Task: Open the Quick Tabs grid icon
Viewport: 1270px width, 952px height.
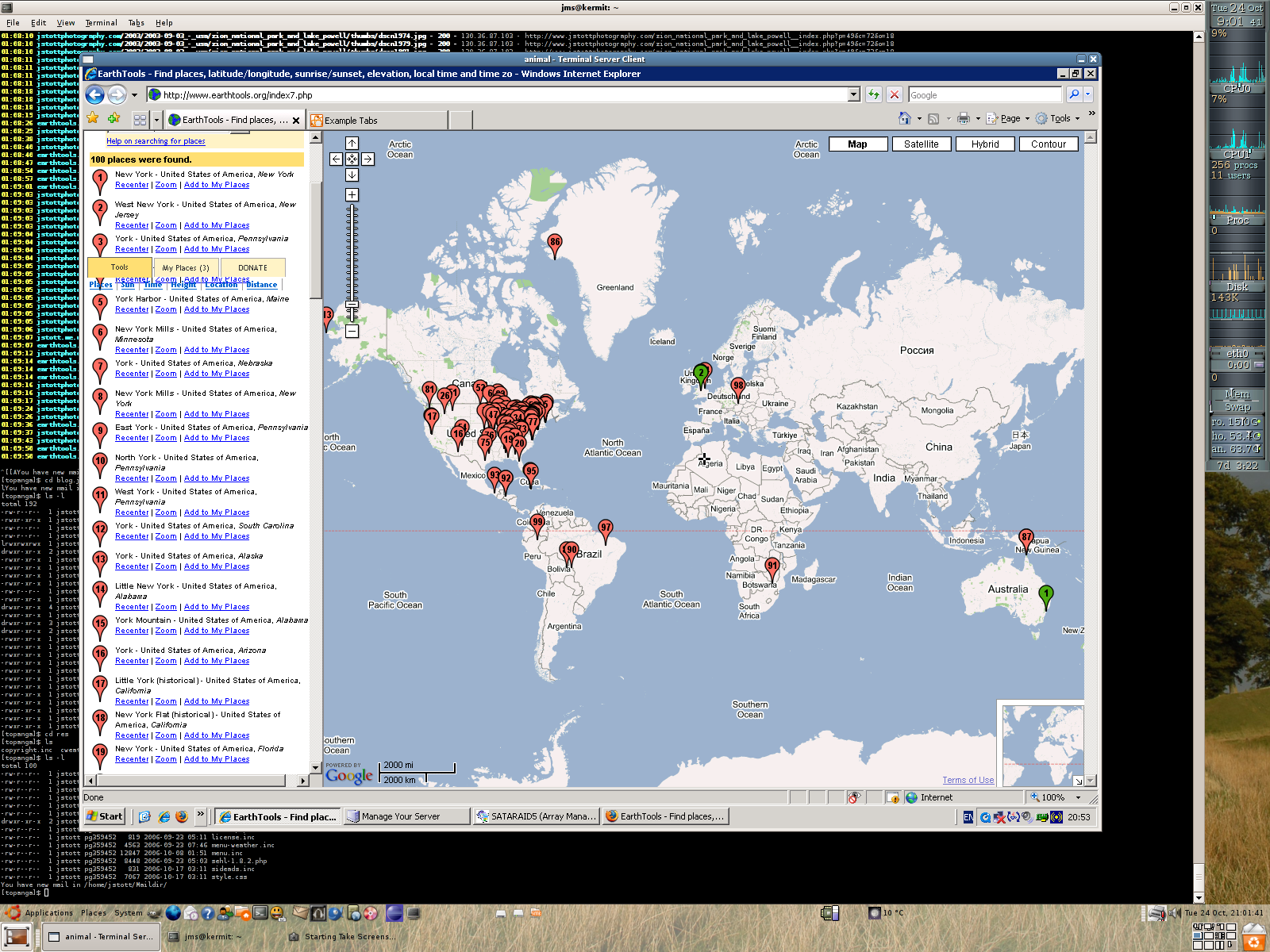Action: [140, 120]
